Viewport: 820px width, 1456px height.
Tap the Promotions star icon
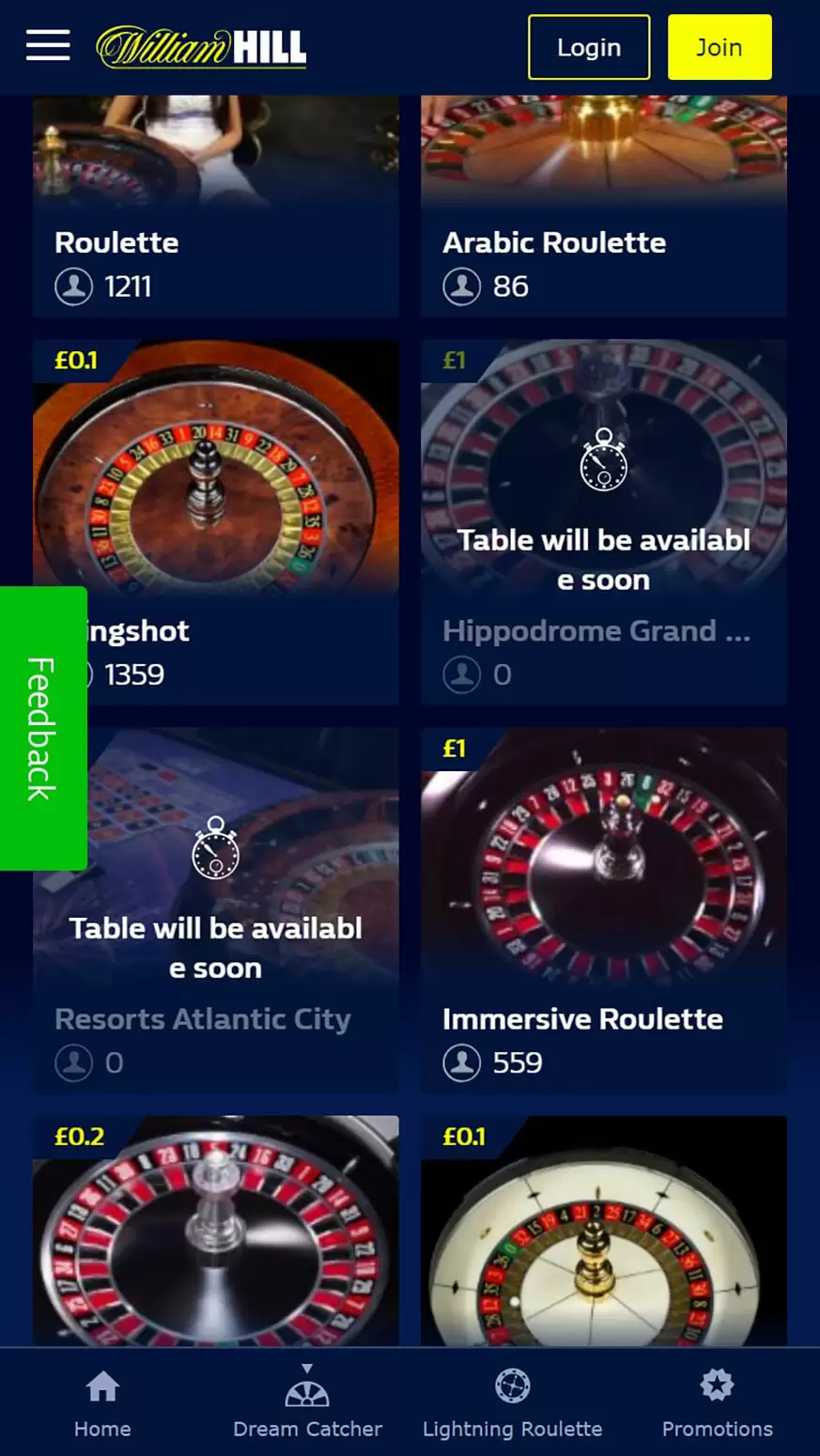click(717, 1385)
